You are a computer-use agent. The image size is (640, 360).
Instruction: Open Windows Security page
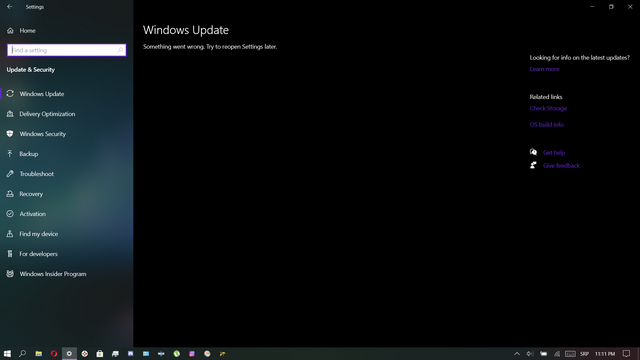67,134
